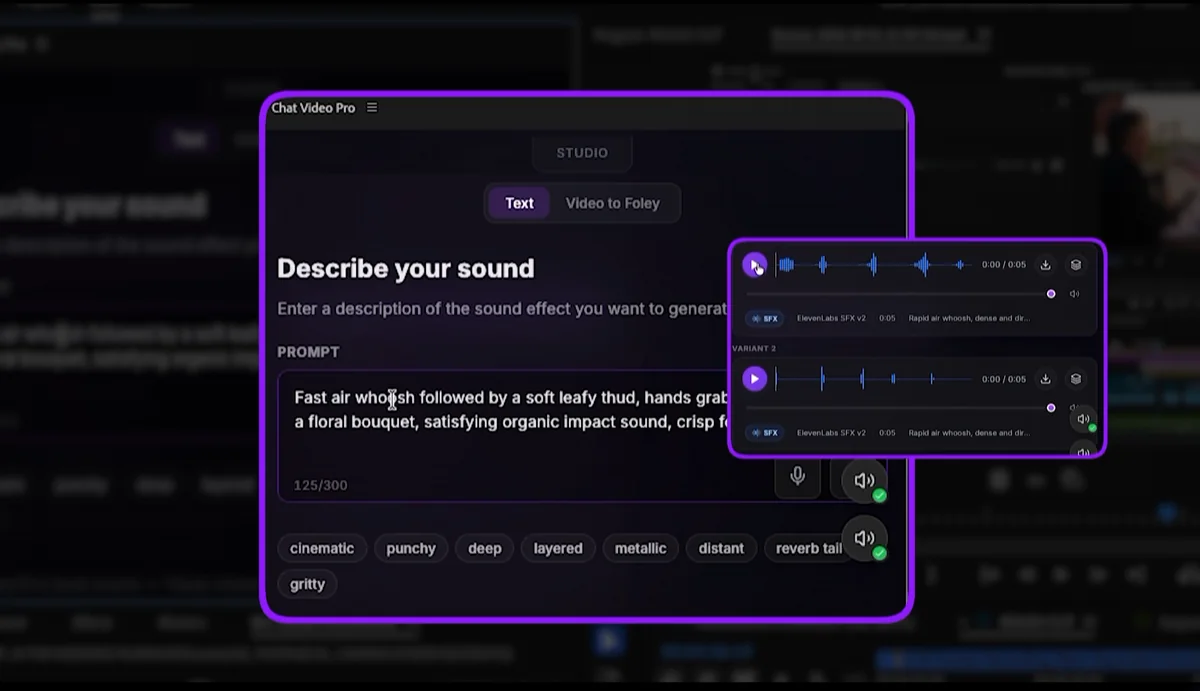Open the hamburger menu beside Chat Video Pro
The image size is (1200, 691).
coord(372,108)
